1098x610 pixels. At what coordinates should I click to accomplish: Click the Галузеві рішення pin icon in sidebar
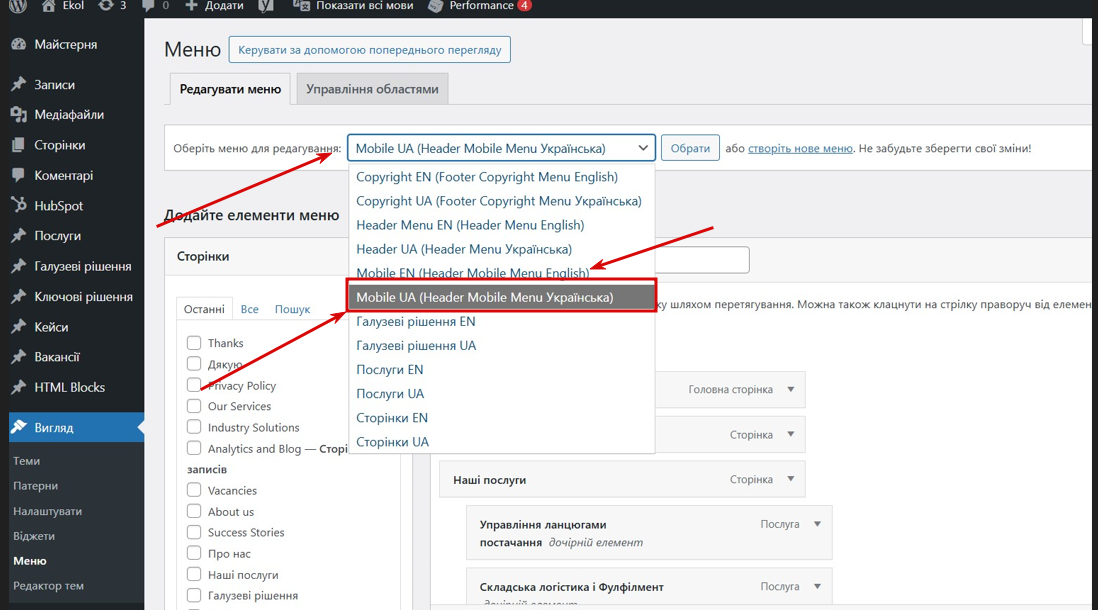coord(19,266)
